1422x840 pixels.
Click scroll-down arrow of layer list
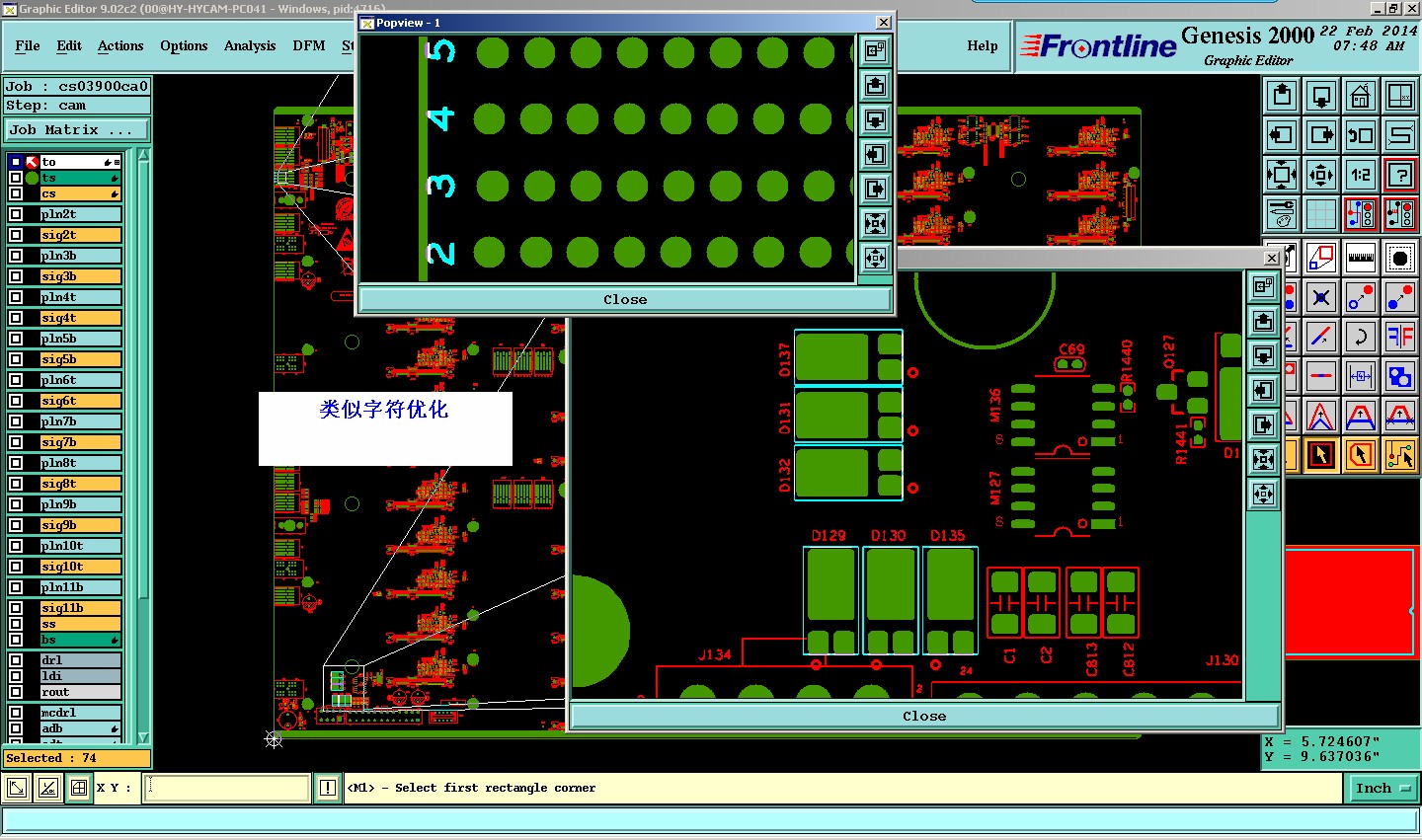(x=144, y=737)
